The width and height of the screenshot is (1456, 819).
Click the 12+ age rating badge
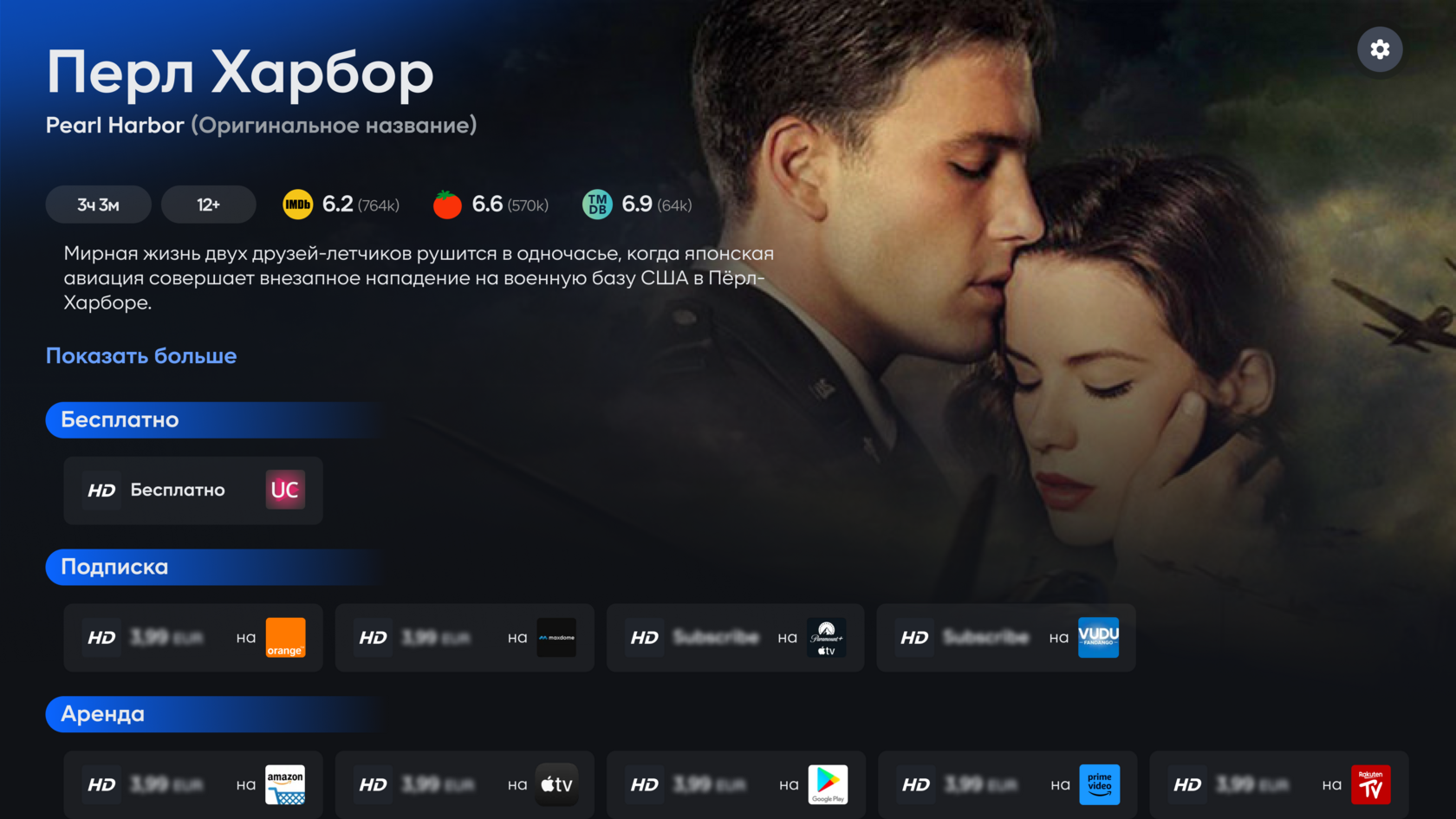pos(209,205)
